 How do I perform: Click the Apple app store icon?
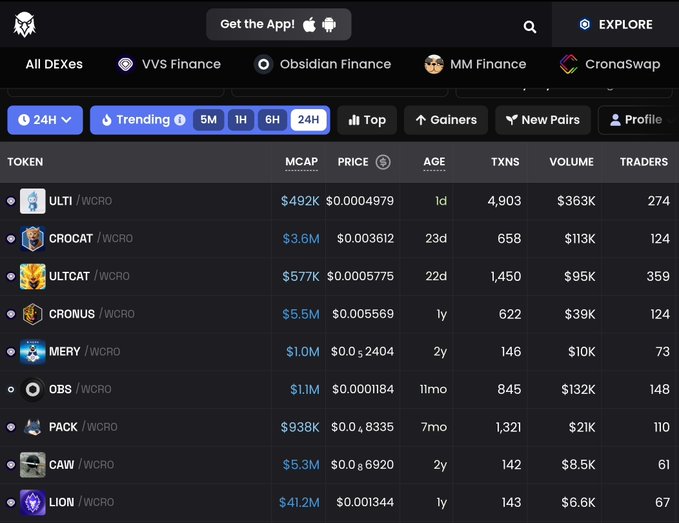coord(309,25)
